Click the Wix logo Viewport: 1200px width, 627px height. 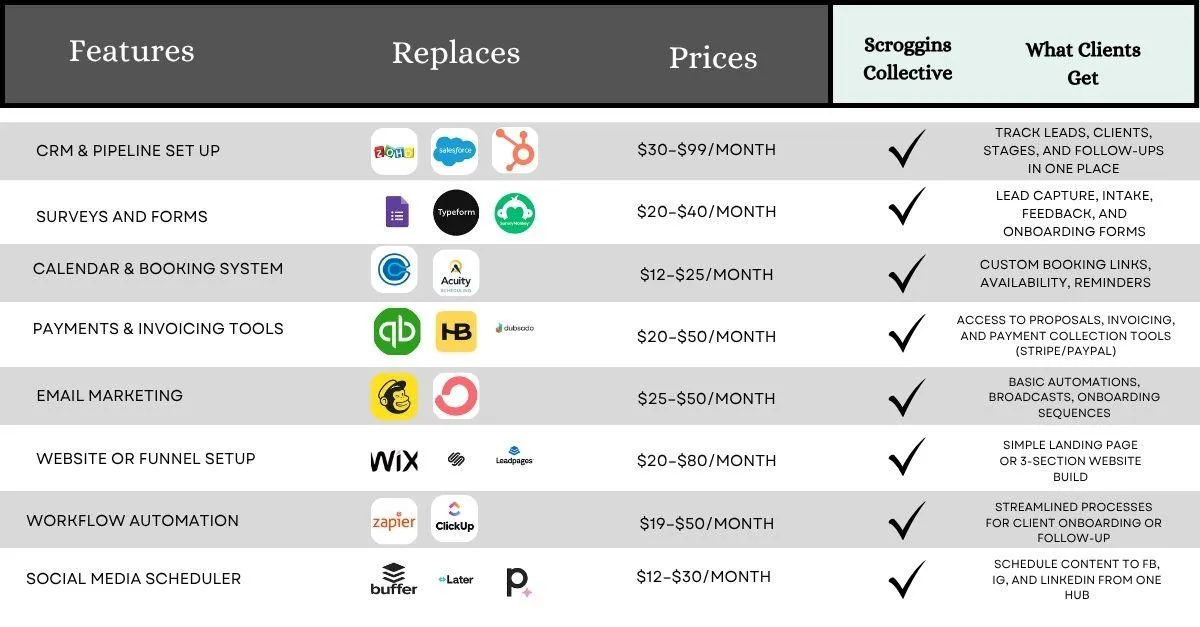coord(394,460)
